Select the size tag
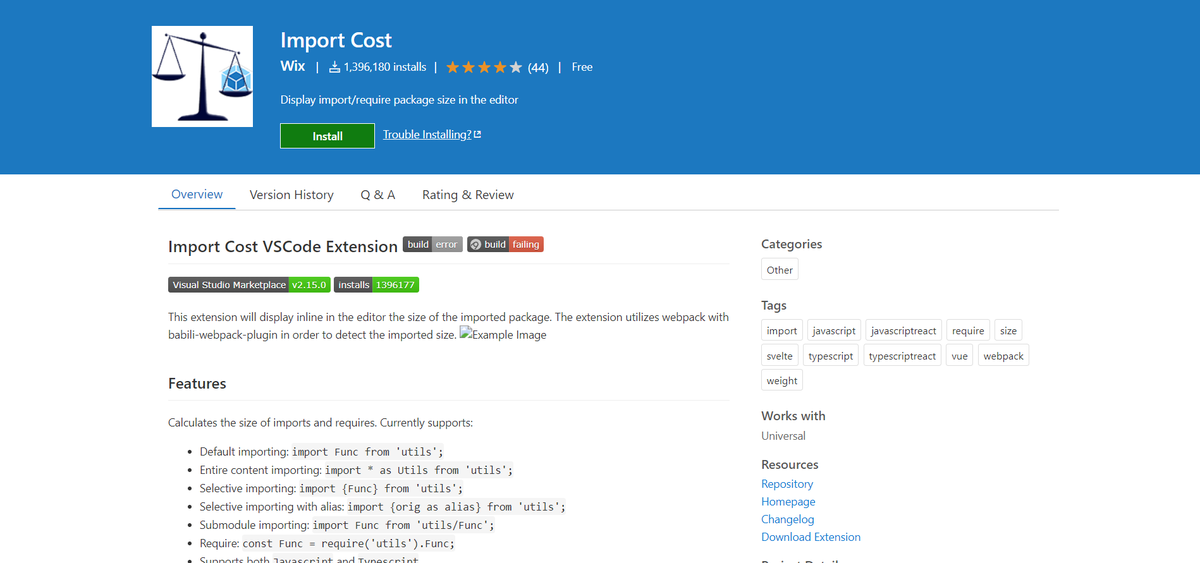 pyautogui.click(x=1008, y=330)
